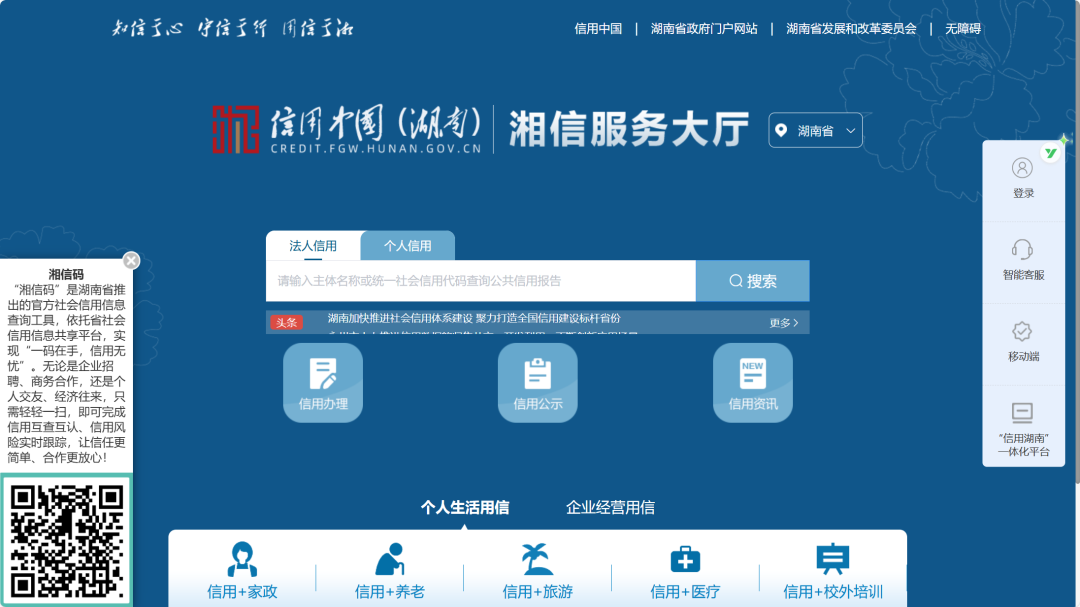Select the 信用+养老 category icon

click(391, 570)
